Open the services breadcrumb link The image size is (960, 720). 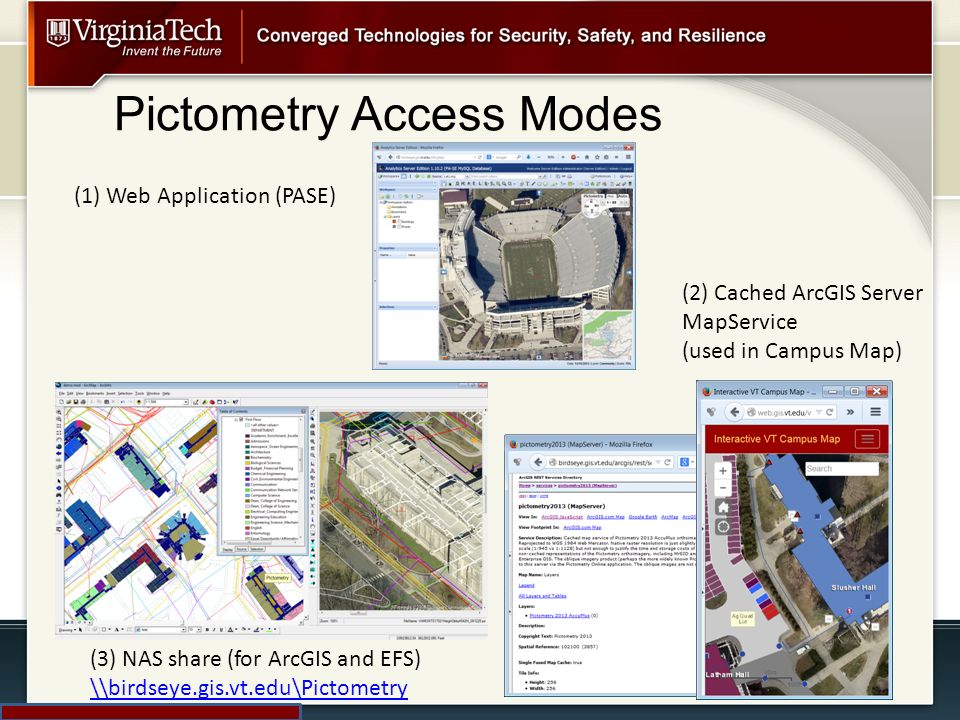pos(544,486)
